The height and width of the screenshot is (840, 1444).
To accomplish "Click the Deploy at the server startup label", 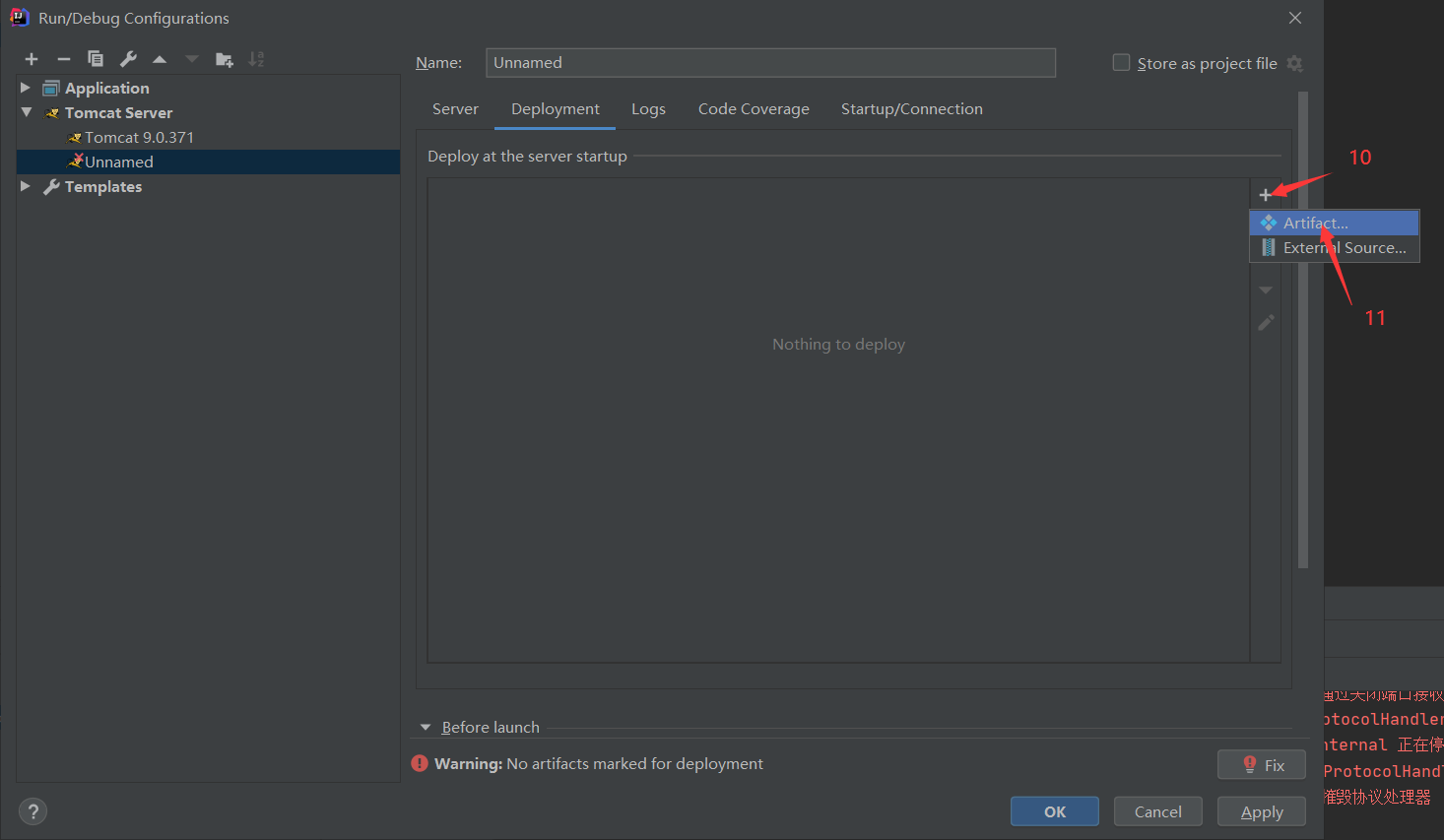I will pos(527,156).
